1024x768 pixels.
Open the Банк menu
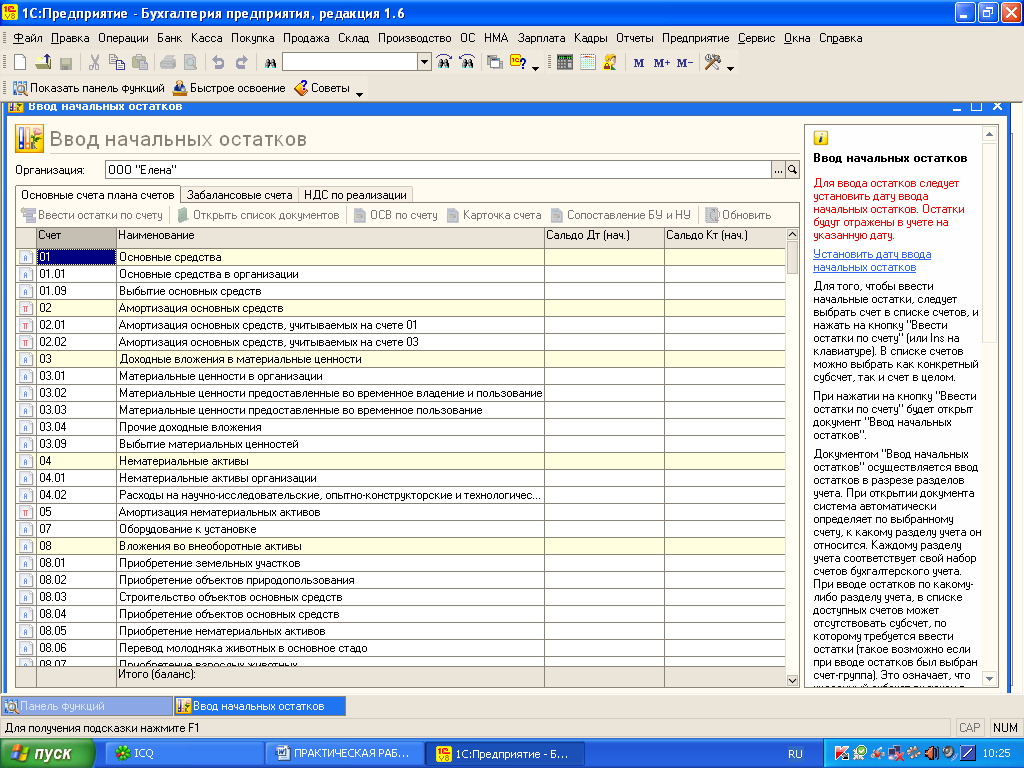pyautogui.click(x=169, y=38)
